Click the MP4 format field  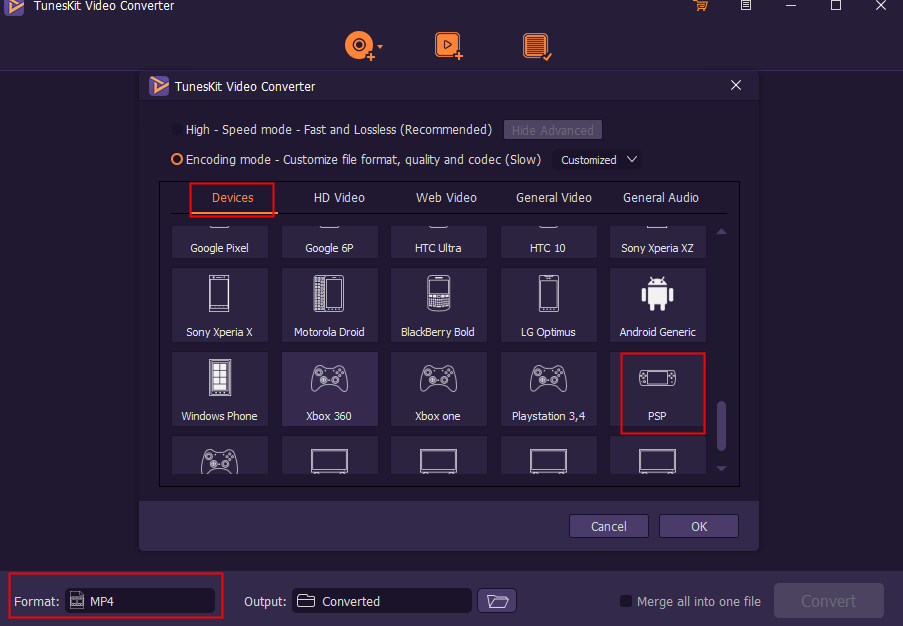coord(140,601)
